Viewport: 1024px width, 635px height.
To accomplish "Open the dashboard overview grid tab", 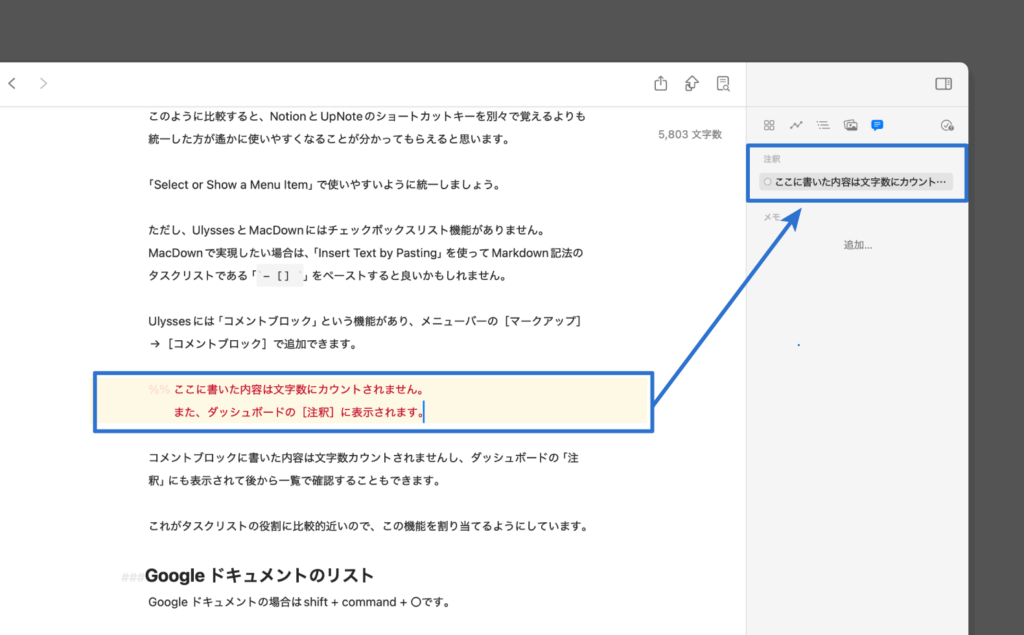I will pyautogui.click(x=769, y=125).
